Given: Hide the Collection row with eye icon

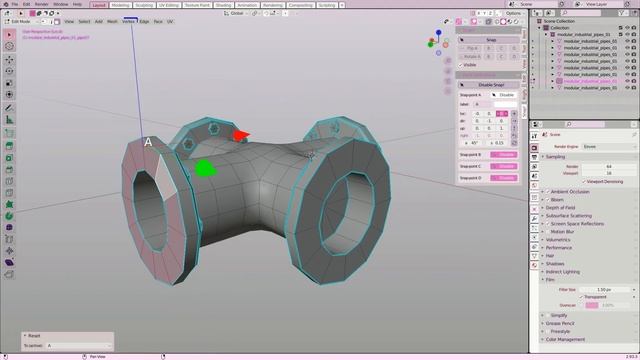Looking at the screenshot, I should [x=627, y=28].
